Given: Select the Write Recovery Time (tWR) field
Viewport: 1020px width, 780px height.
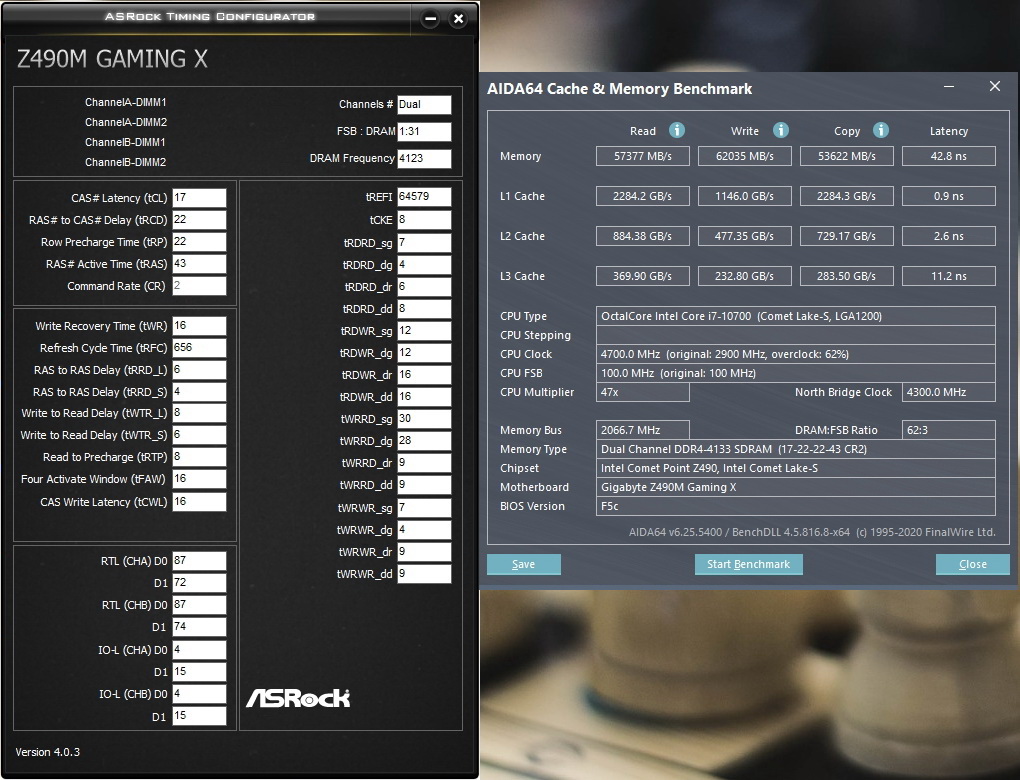Looking at the screenshot, I should (x=199, y=326).
